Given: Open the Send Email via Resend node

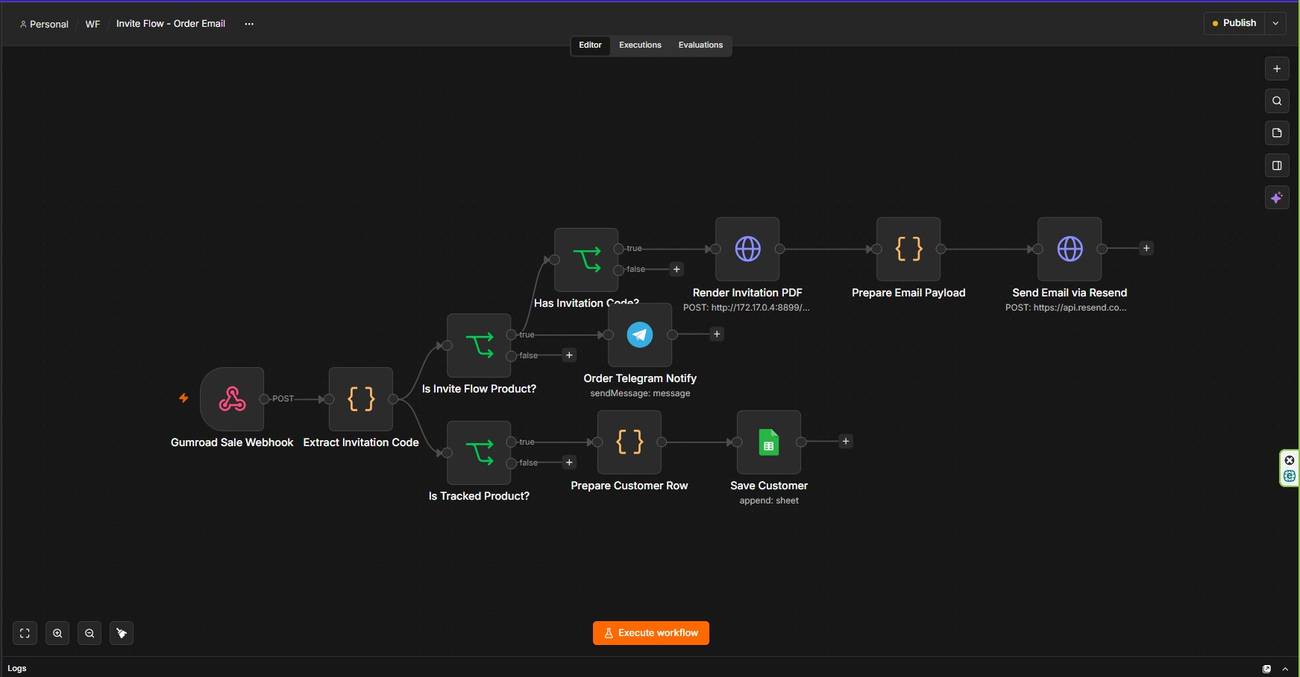Looking at the screenshot, I should click(x=1069, y=249).
